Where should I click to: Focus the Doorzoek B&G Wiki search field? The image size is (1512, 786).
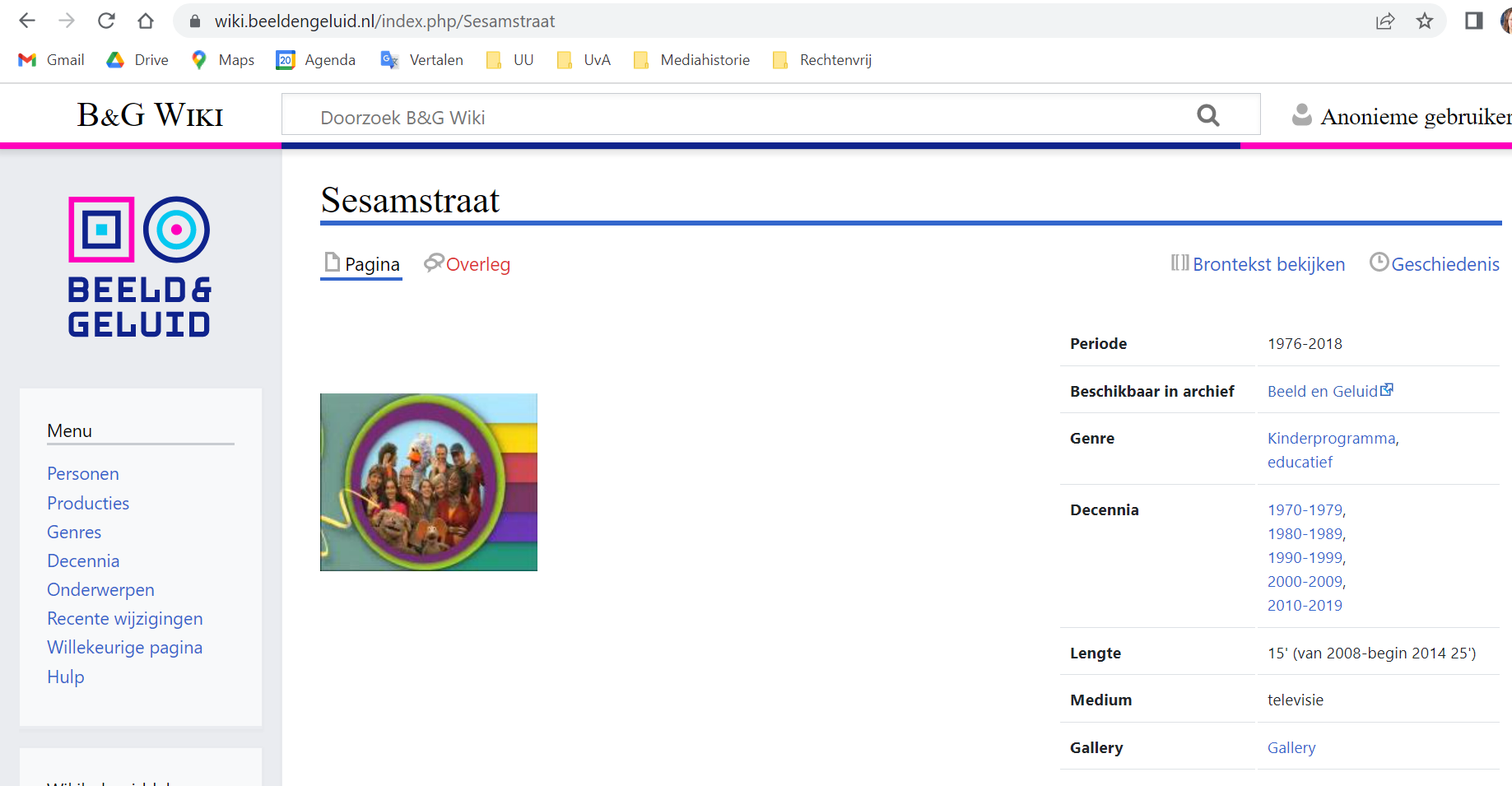coord(741,117)
